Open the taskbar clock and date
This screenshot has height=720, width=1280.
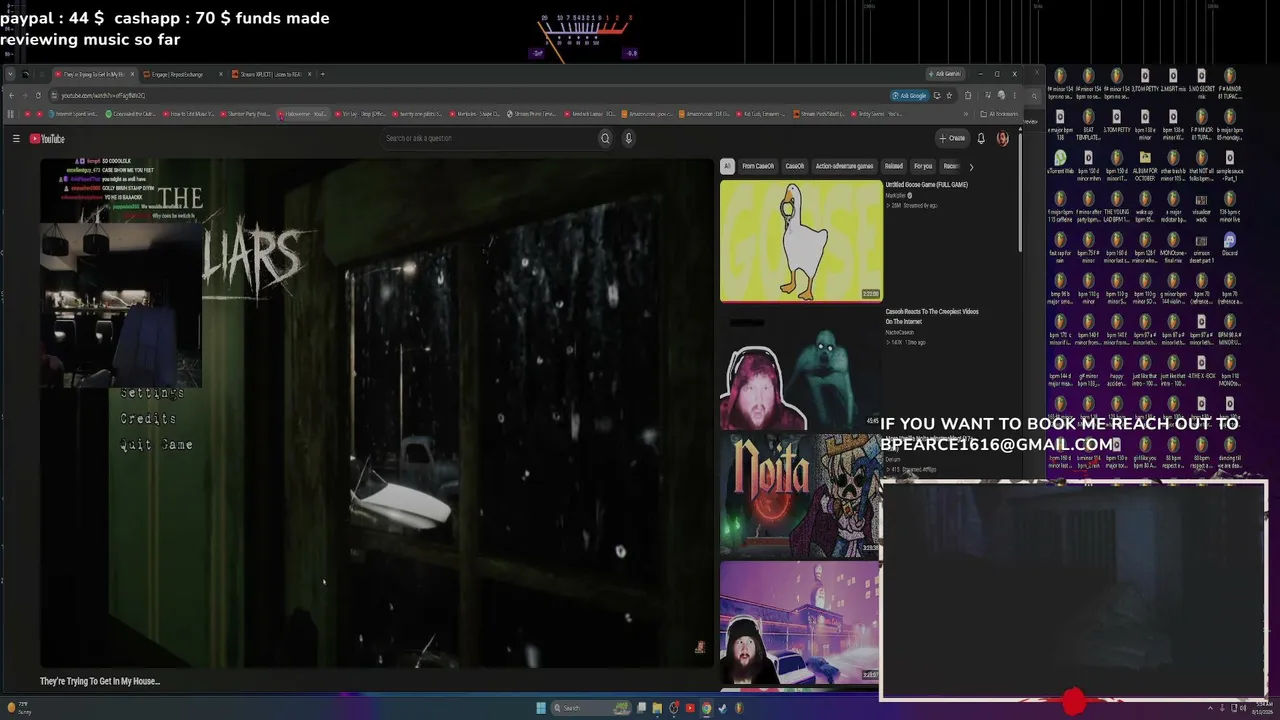[x=1263, y=708]
